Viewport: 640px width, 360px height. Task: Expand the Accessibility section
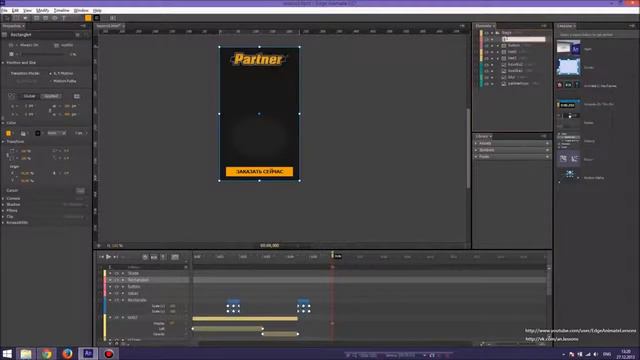3,223
